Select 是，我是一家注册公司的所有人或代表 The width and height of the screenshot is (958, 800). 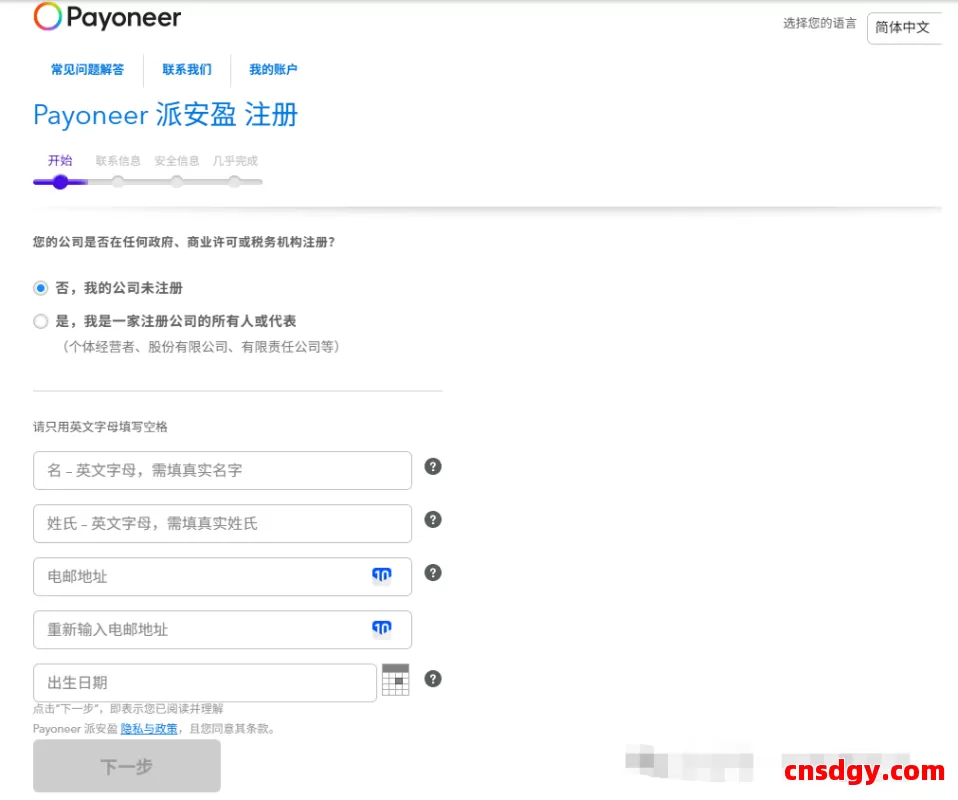40,319
